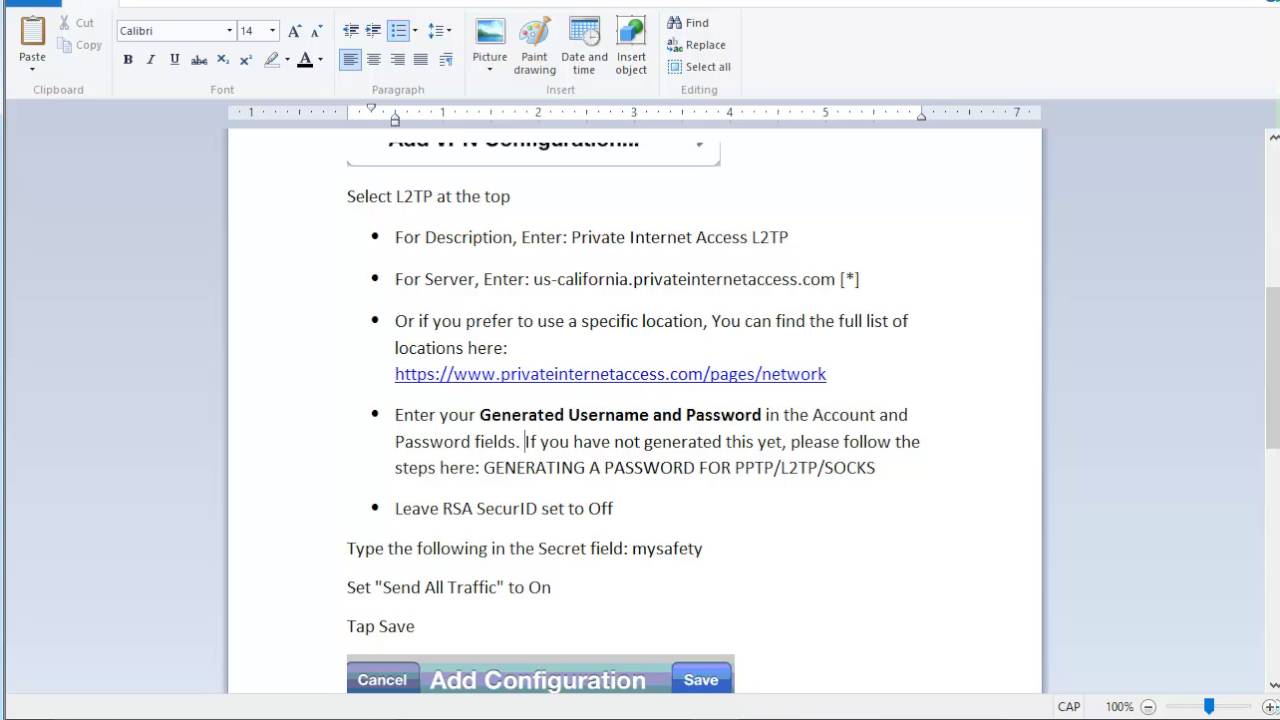Open bullet list style dropdown arrow
This screenshot has width=1280, height=720.
click(x=415, y=31)
